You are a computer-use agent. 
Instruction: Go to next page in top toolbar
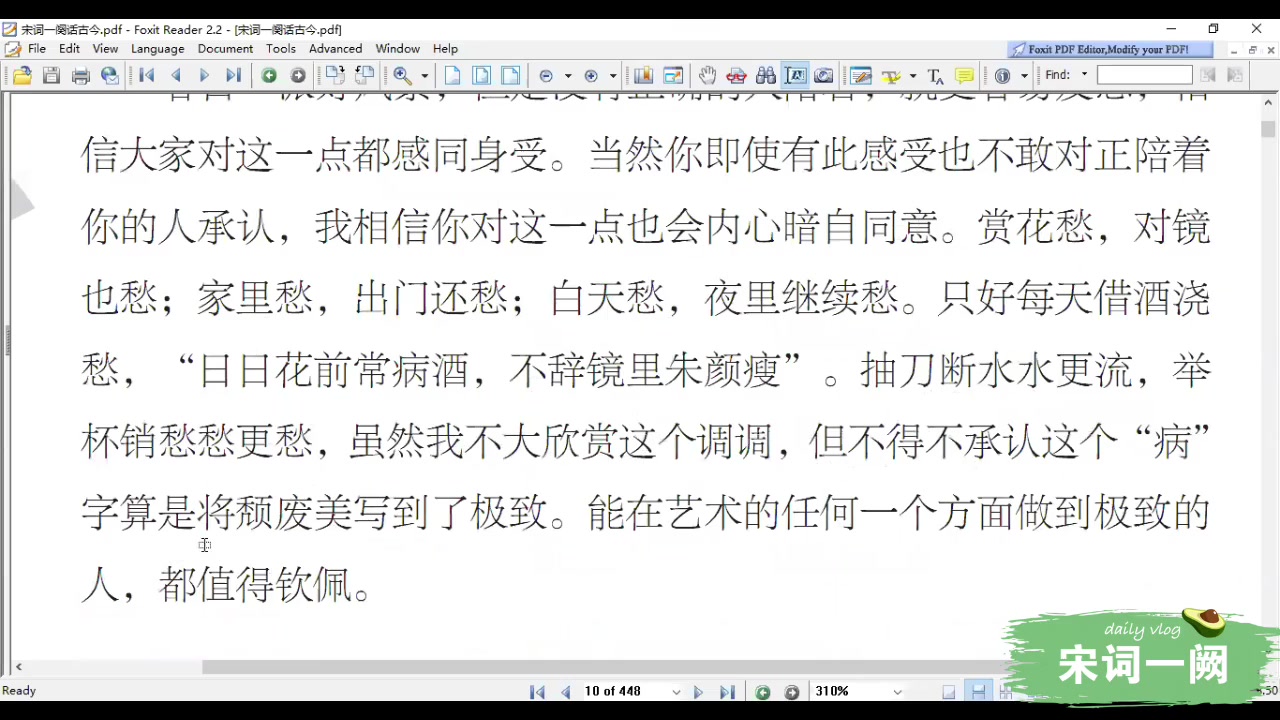point(204,75)
